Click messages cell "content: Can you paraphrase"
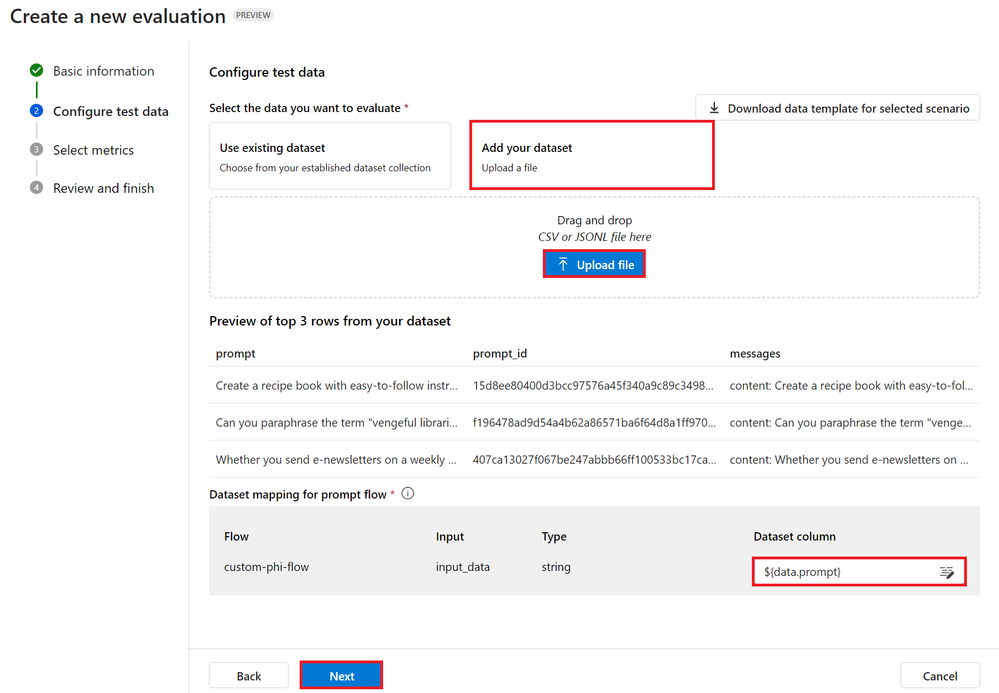 click(851, 423)
